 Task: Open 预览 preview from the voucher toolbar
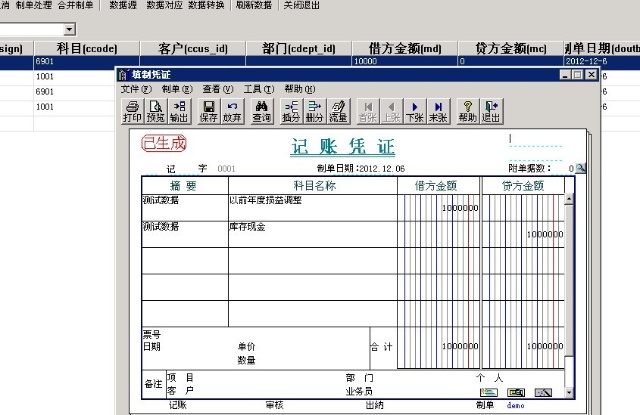click(x=156, y=111)
